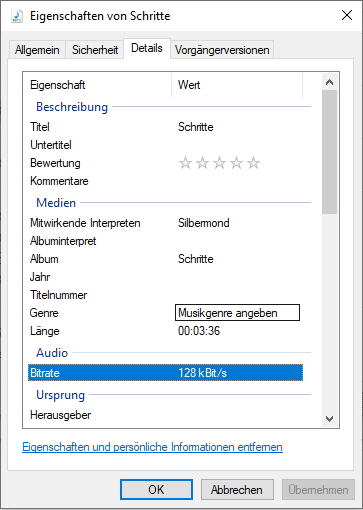Select the Herausgeber property row
363x510 pixels.
166,415
